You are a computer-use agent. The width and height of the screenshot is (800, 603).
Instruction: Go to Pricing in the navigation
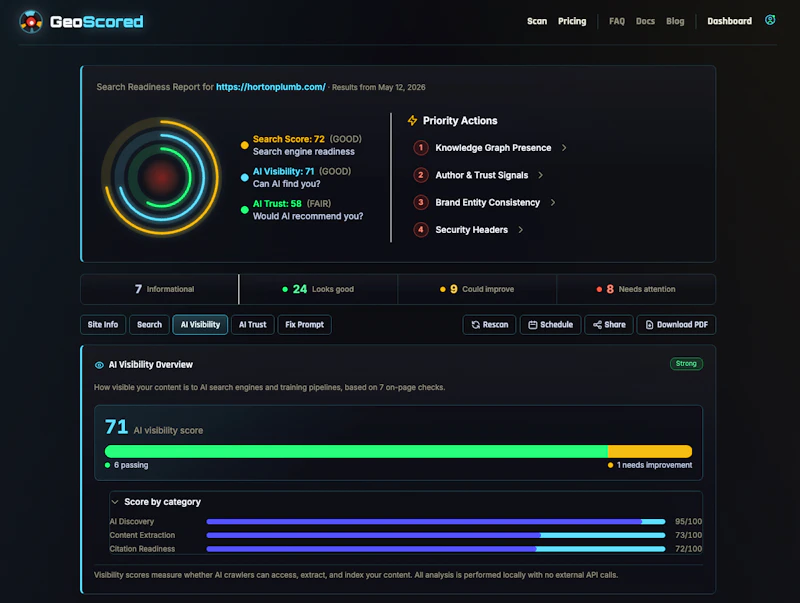click(572, 21)
